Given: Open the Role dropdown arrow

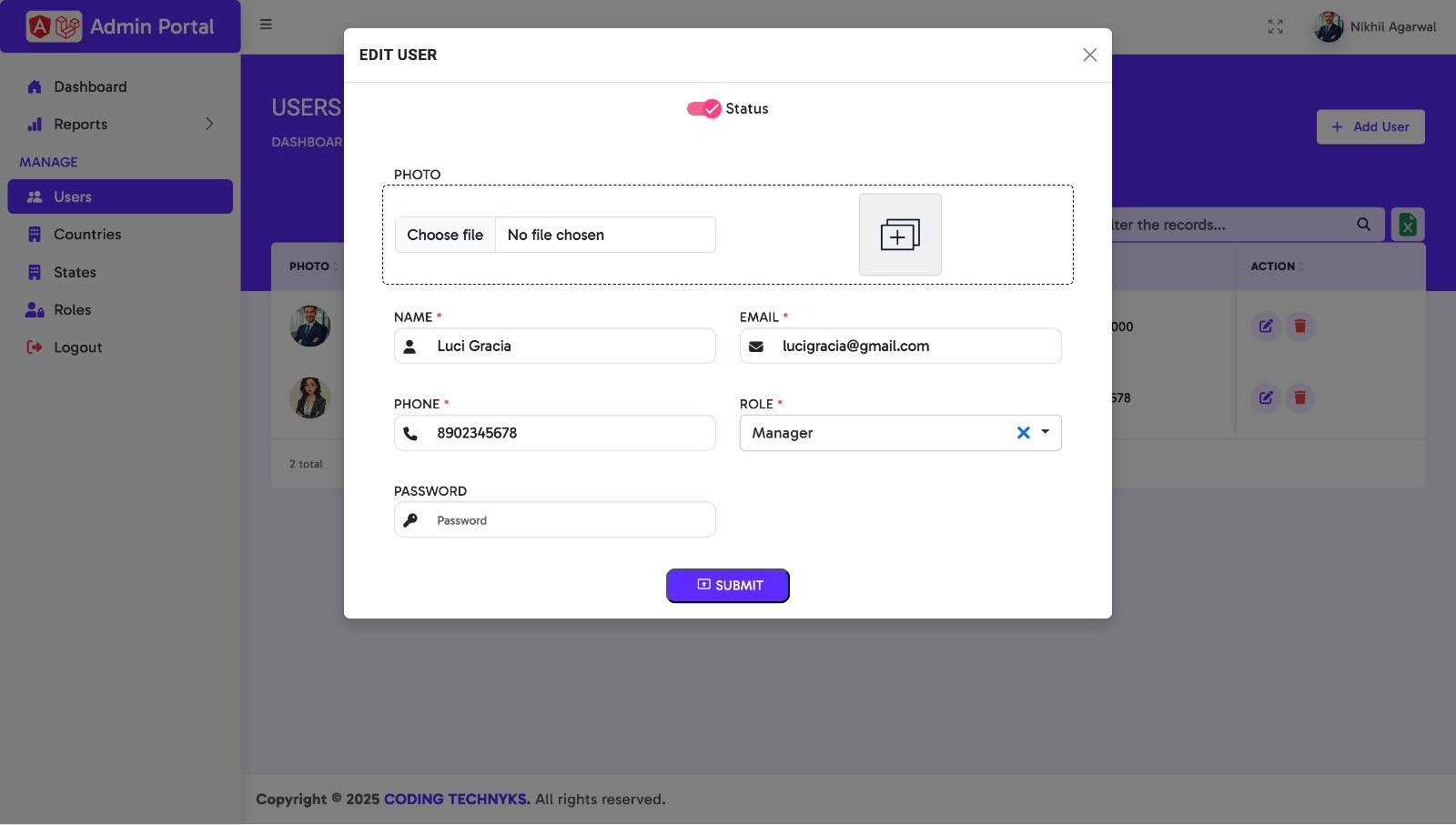Looking at the screenshot, I should tap(1046, 432).
